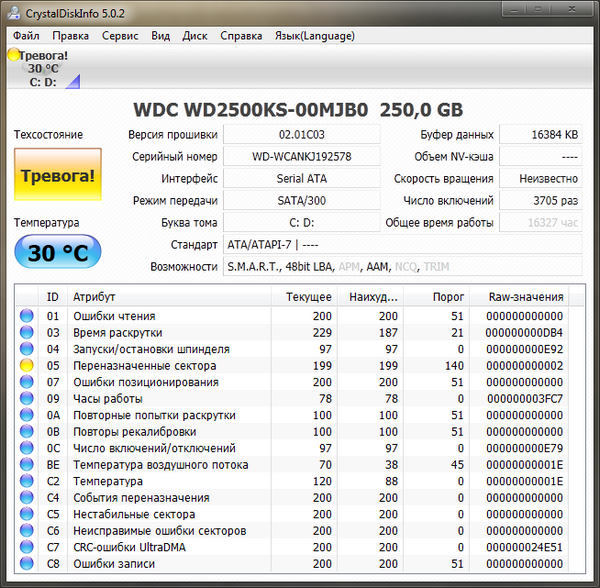Click the 30 °C temperature button
Viewport: 600px width, 588px height.
tap(58, 252)
